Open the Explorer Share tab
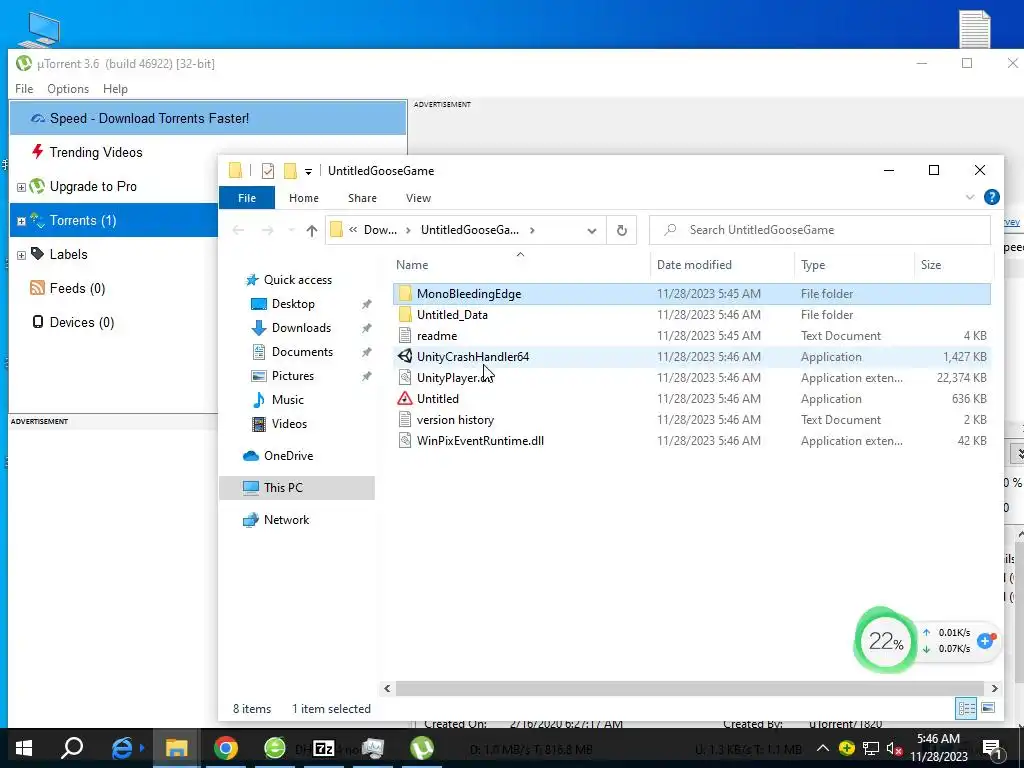This screenshot has height=768, width=1024. pyautogui.click(x=362, y=198)
